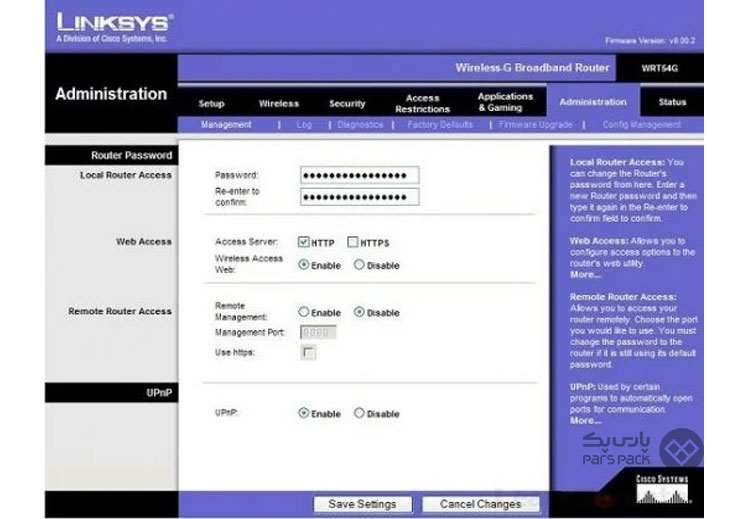Click the Remote Router Access label
This screenshot has height=519, width=750.
[120, 311]
